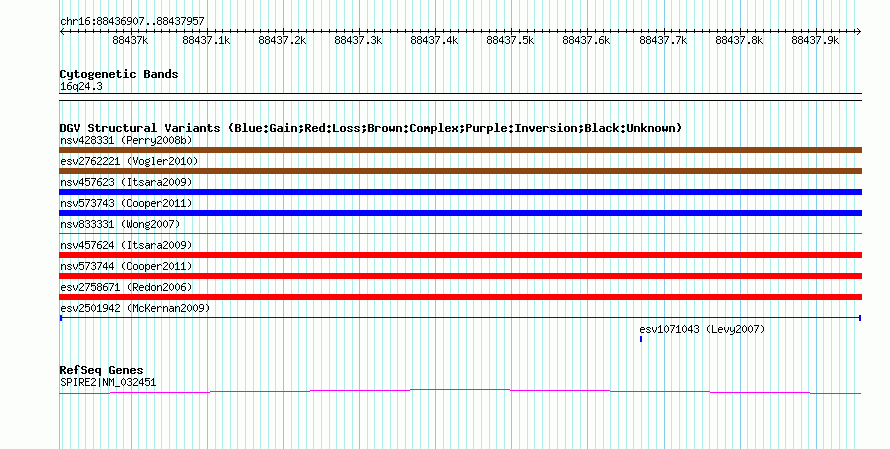Click the chr16:88436907..88437957 region label
The image size is (890, 449).
132,21
